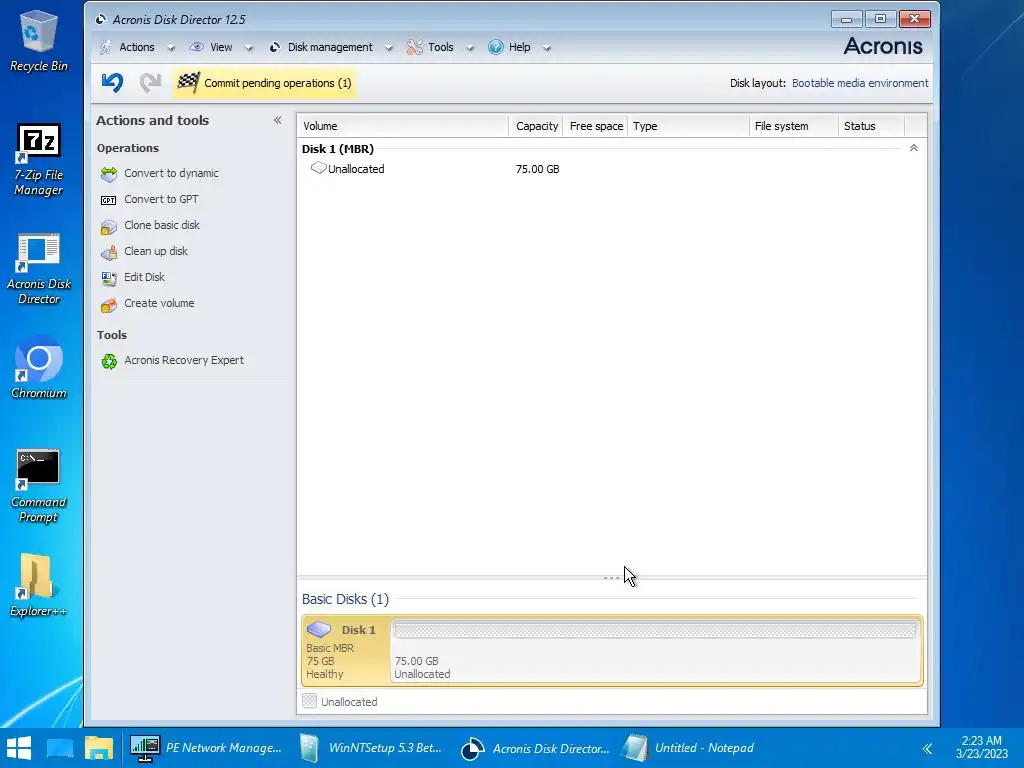Select the Command Prompt desktop icon
The height and width of the screenshot is (768, 1024).
pos(39,487)
